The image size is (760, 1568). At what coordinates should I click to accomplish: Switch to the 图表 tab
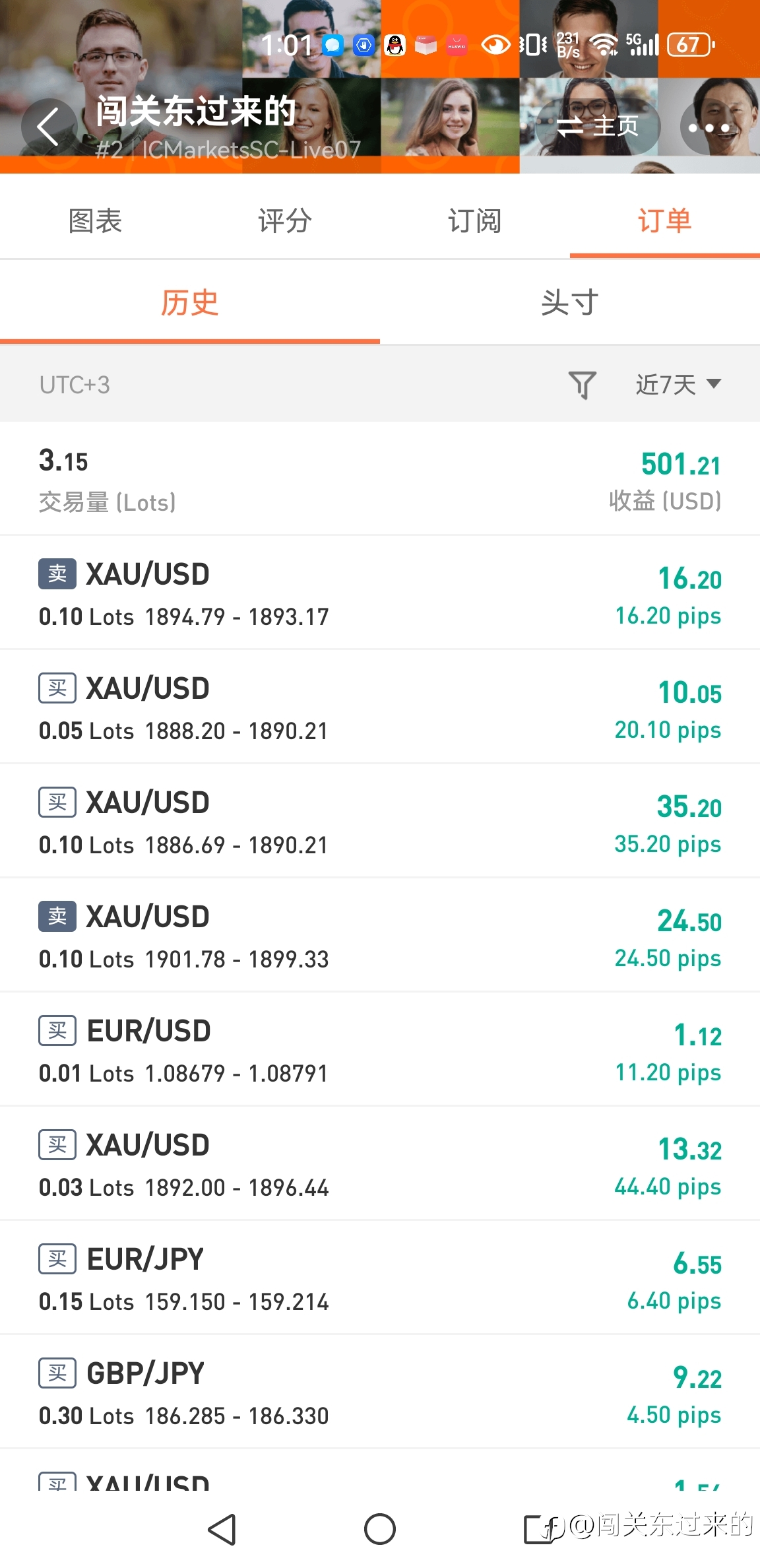tap(95, 220)
